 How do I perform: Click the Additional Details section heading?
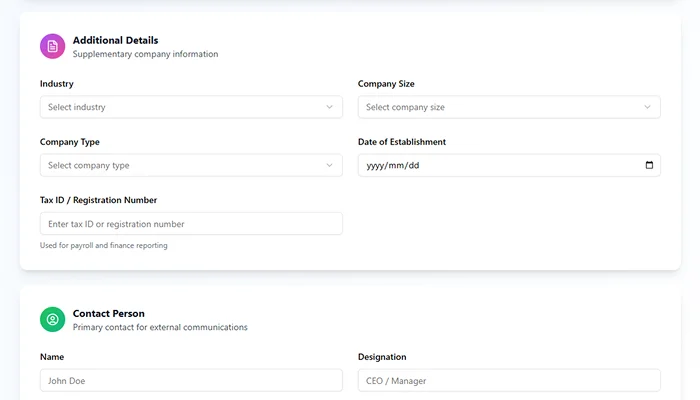point(115,40)
